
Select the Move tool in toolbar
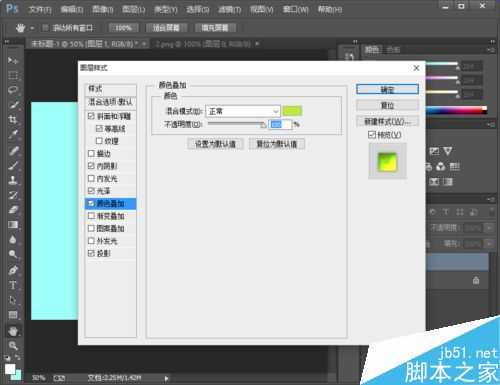point(13,60)
